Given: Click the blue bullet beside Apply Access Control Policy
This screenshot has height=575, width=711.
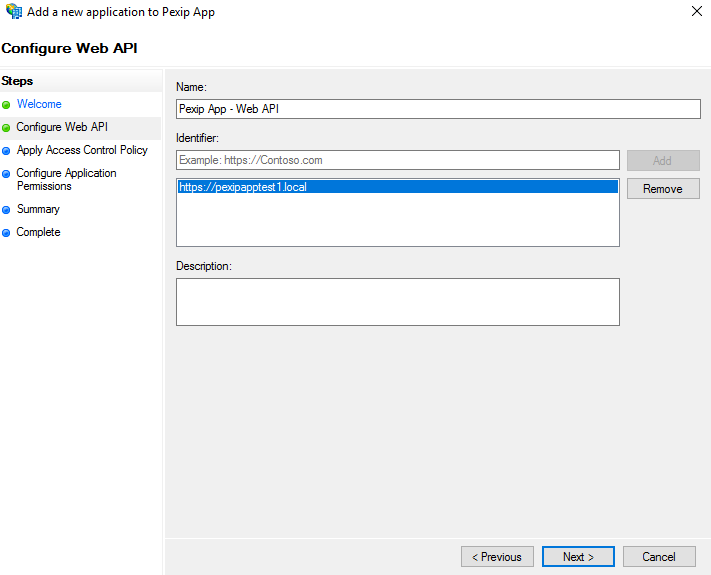Looking at the screenshot, I should [x=6, y=151].
